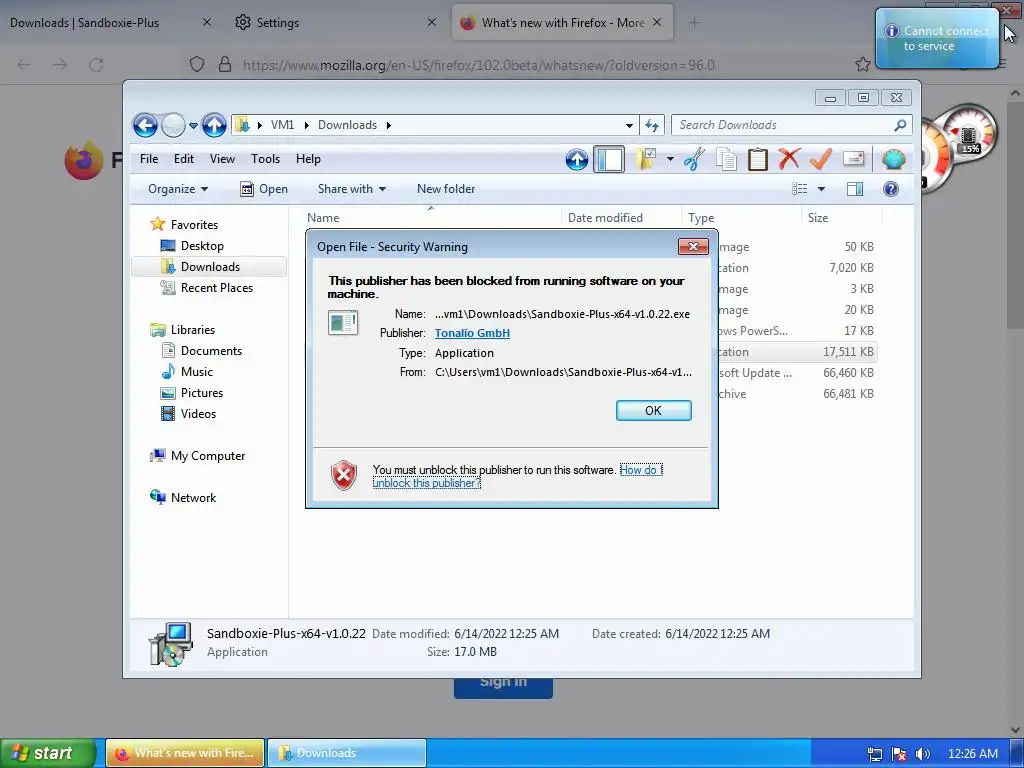Open the View menu
Screen dimensions: 1024x768
[222, 159]
